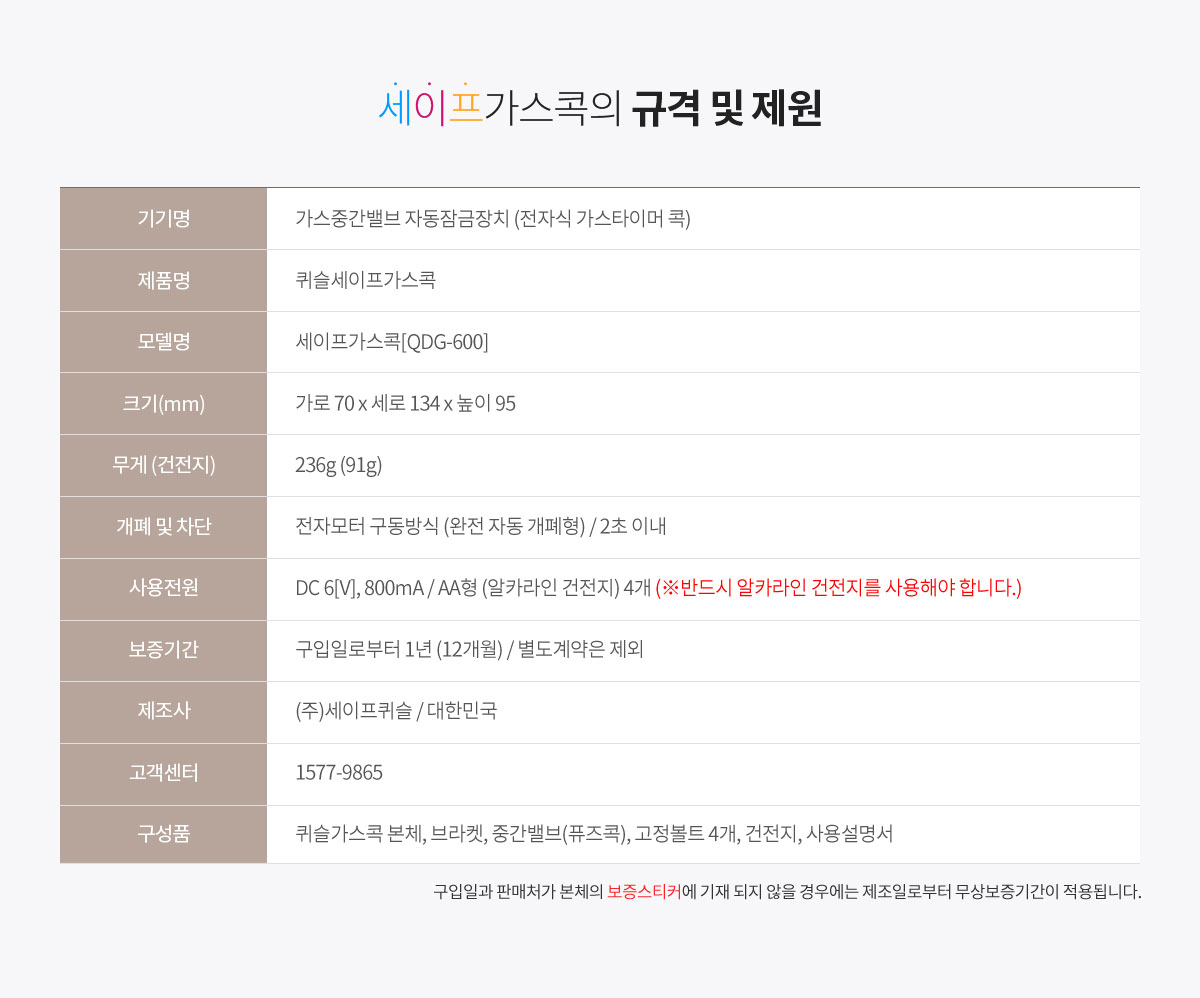Click the manufacturer value (주)세이프퀴슬 / 대한민국
Viewport: 1200px width, 998px height.
pyautogui.click(x=396, y=711)
